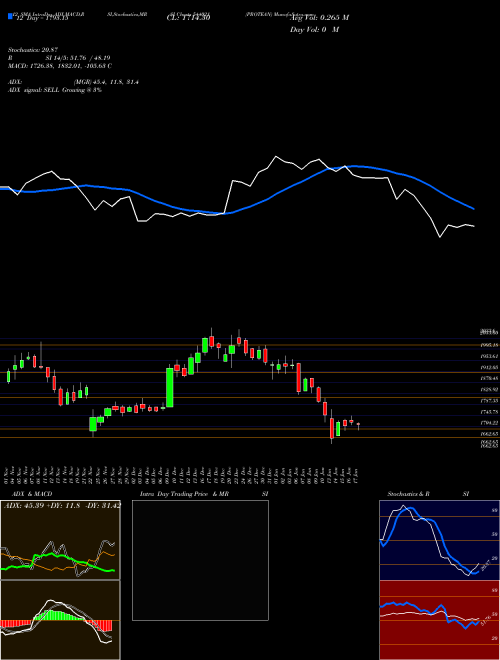Click the 'Day Vol: 0 M' label
The width and height of the screenshot is (500, 660).
pos(314,30)
